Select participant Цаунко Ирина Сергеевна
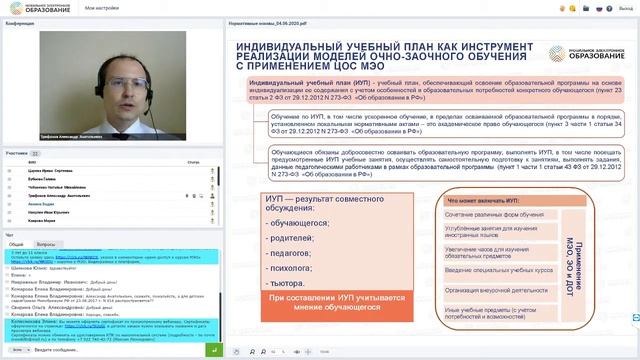640x360 pixels. [50, 171]
